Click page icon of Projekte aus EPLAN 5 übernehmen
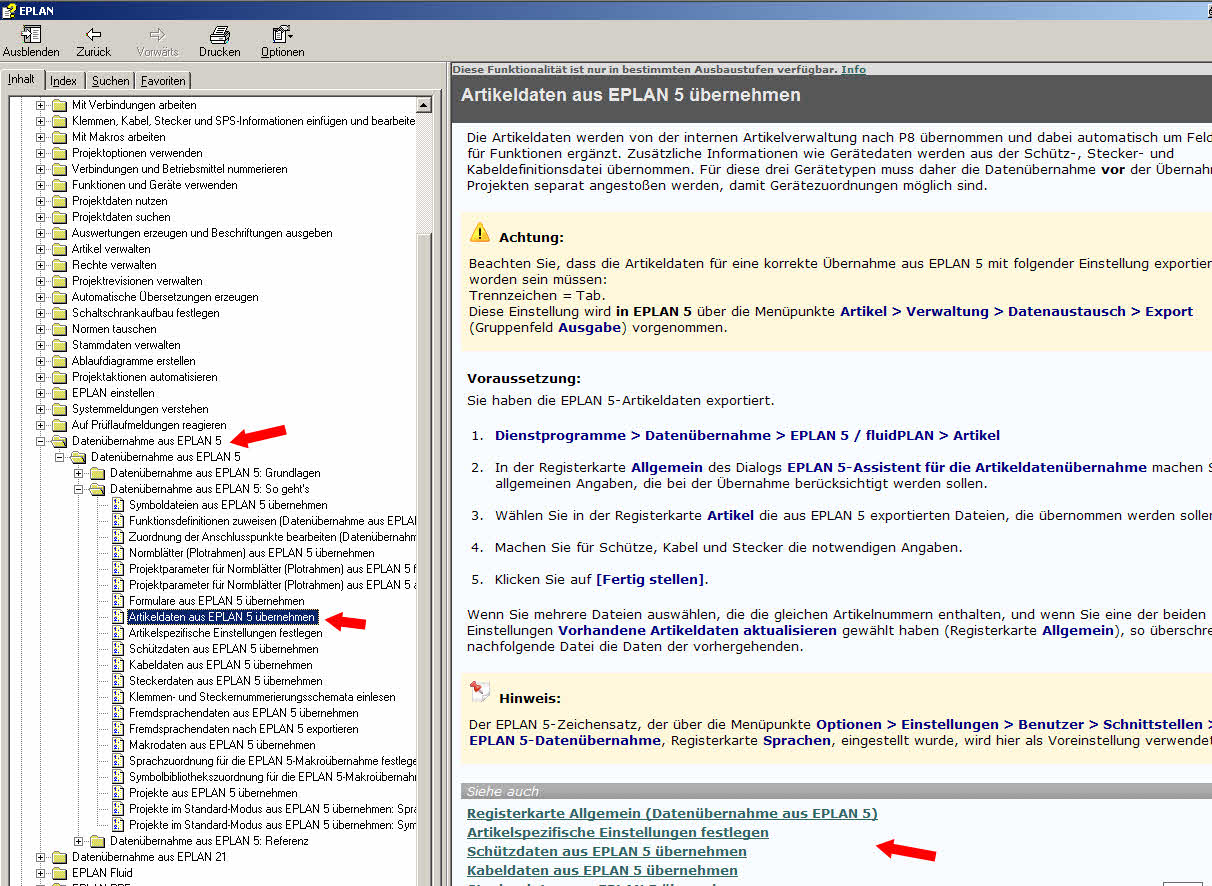The width and height of the screenshot is (1212, 886). click(x=117, y=793)
